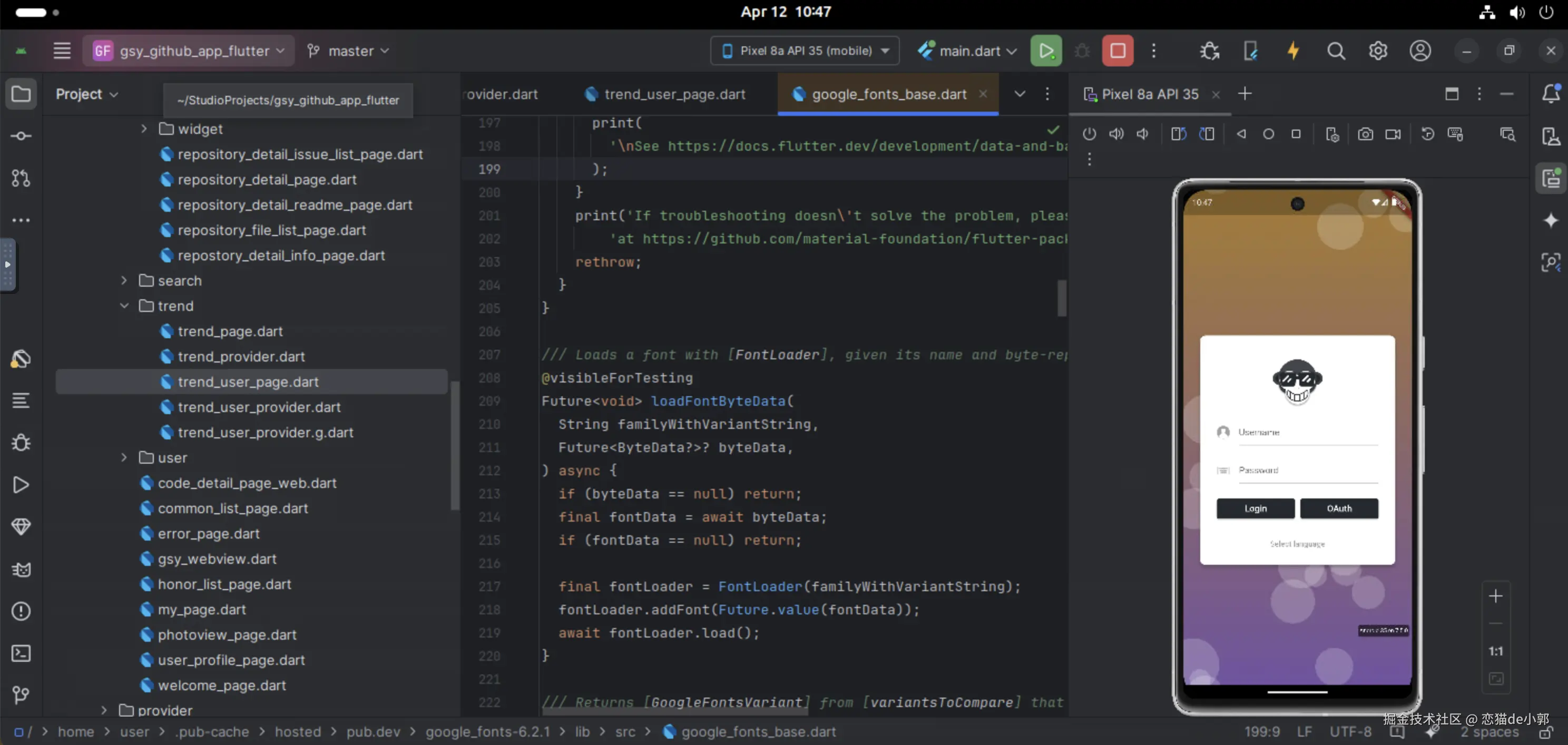Screen dimensions: 1568x745
Task: Click the OAuth button in emulator
Action: [x=1338, y=508]
